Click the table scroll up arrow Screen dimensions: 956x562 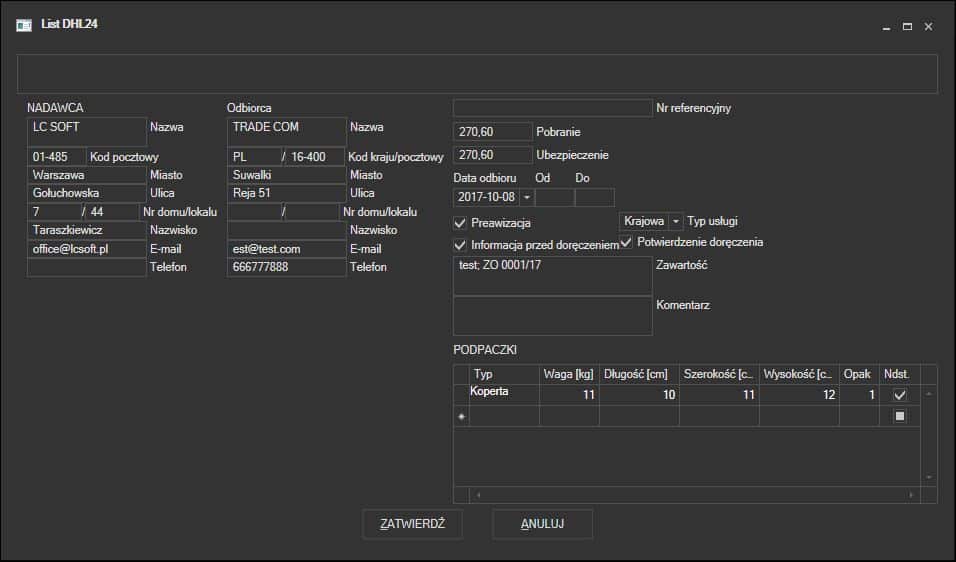coord(929,394)
